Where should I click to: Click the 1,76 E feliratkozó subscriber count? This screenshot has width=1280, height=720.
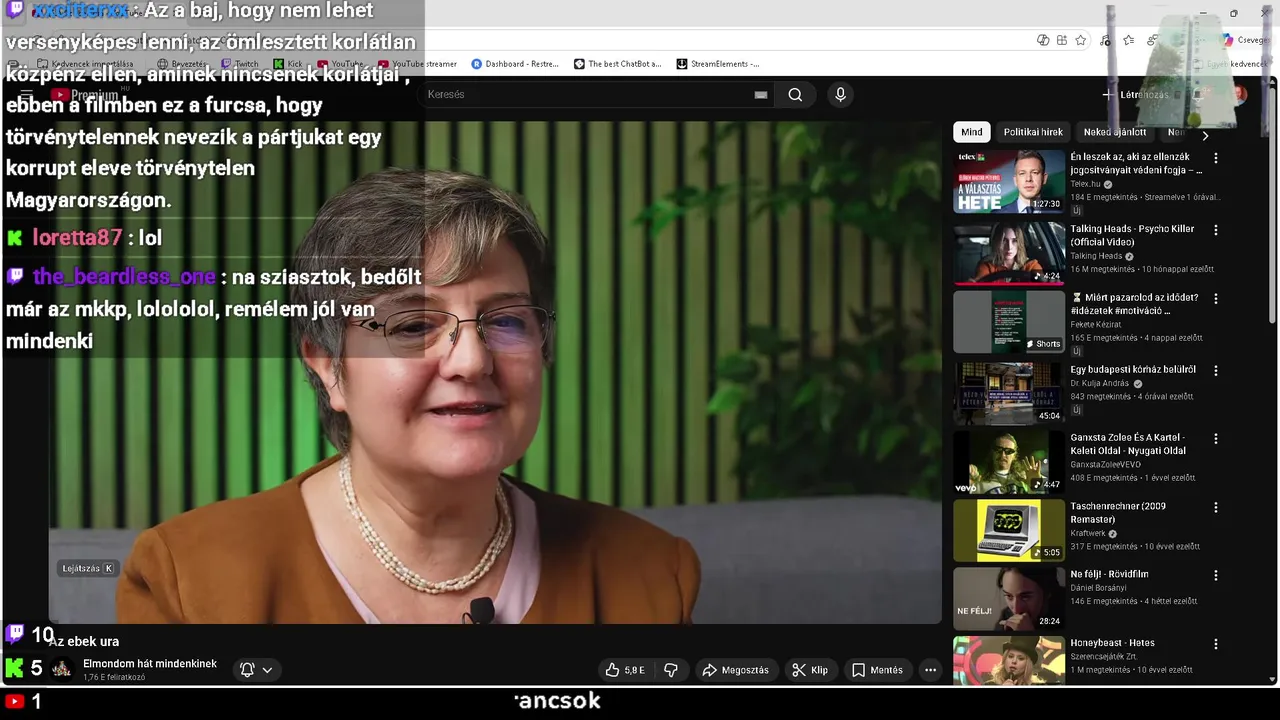pyautogui.click(x=114, y=677)
